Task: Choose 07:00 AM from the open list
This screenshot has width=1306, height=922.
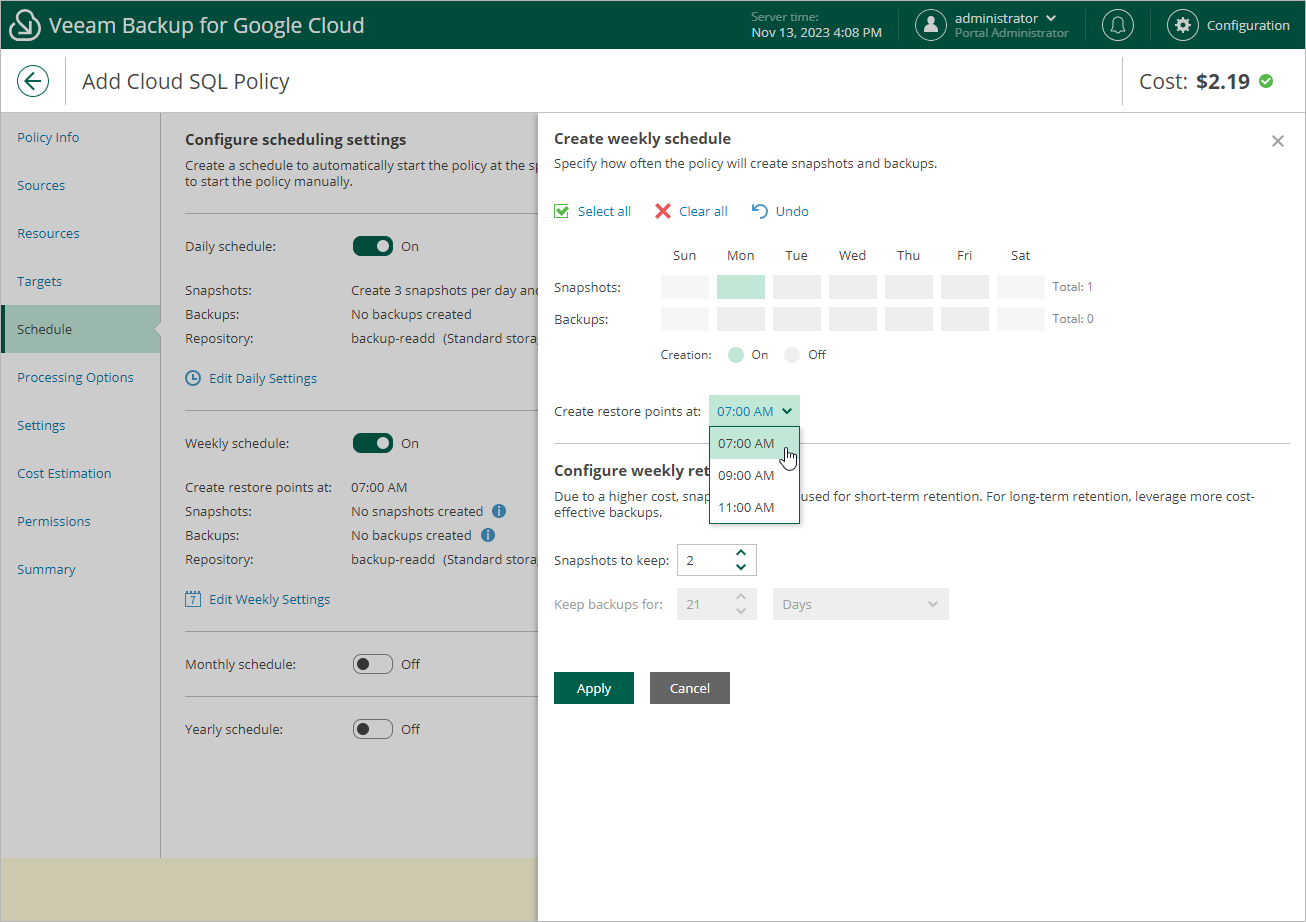Action: tap(755, 443)
